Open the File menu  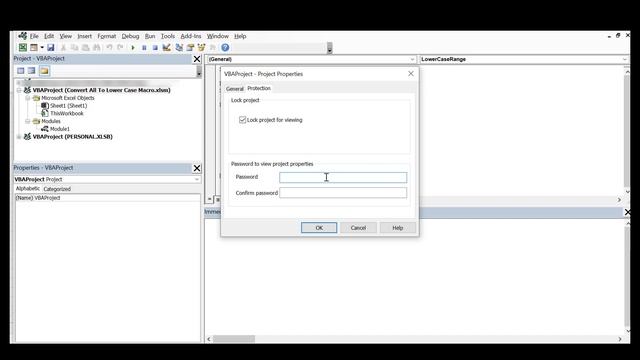tap(34, 36)
